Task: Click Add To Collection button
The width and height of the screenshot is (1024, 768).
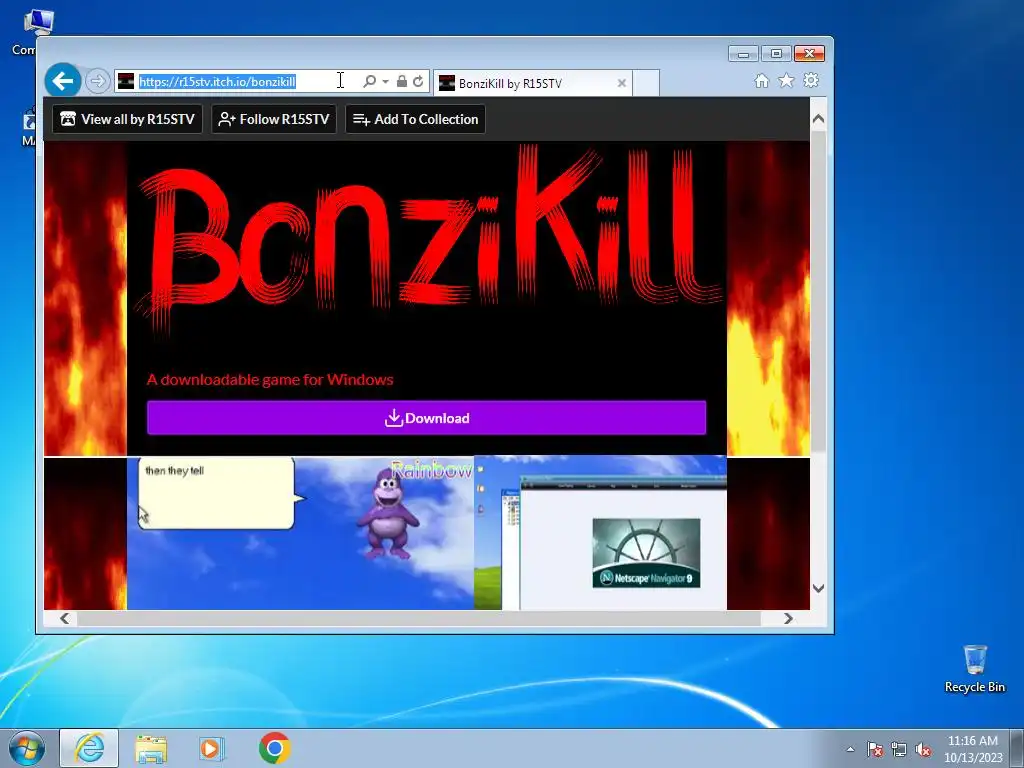Action: coord(415,119)
